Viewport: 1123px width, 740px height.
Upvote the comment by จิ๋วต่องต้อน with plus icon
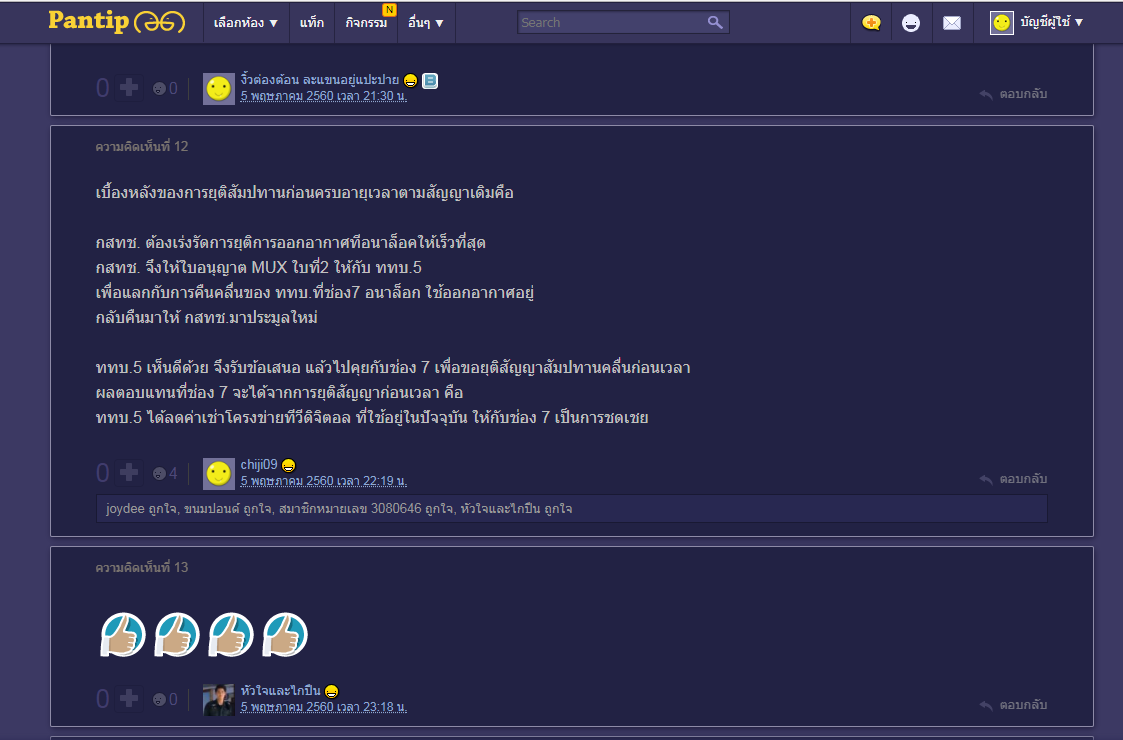tap(129, 87)
